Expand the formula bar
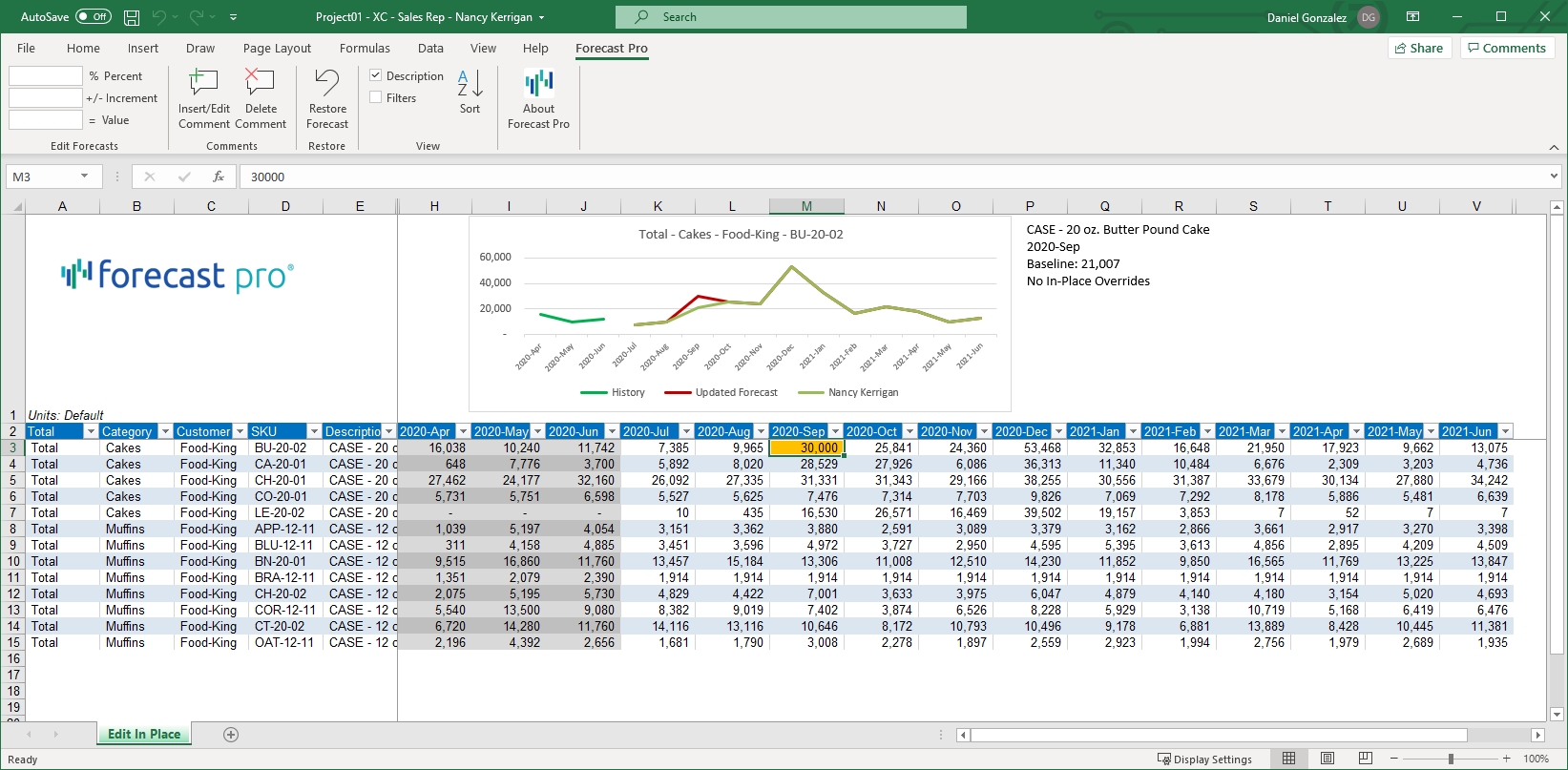The image size is (1568, 770). point(1554,177)
